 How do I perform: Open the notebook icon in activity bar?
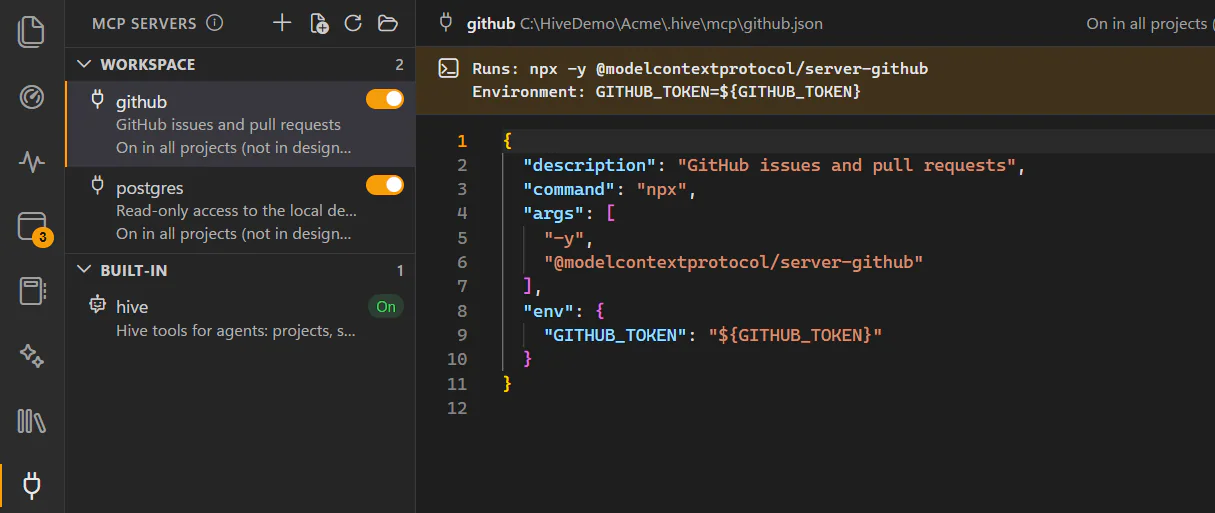pyautogui.click(x=32, y=291)
